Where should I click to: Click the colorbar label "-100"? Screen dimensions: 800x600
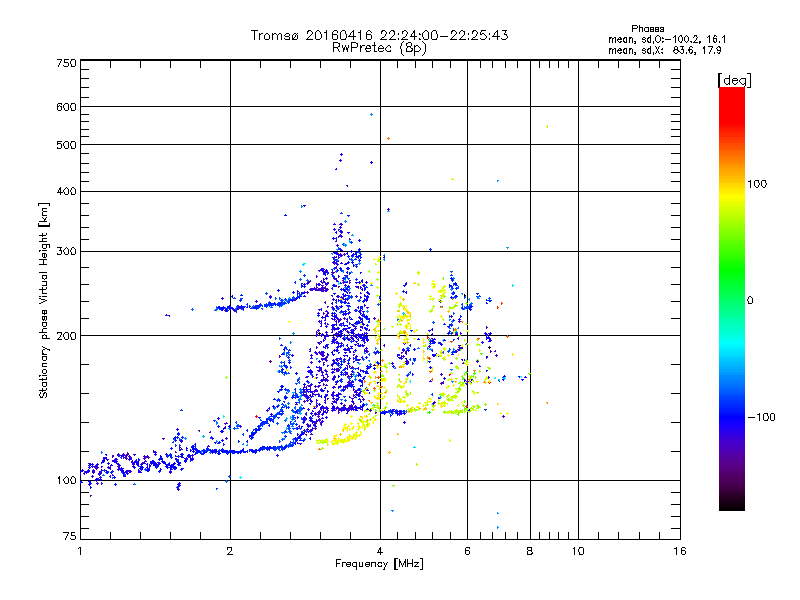point(761,417)
